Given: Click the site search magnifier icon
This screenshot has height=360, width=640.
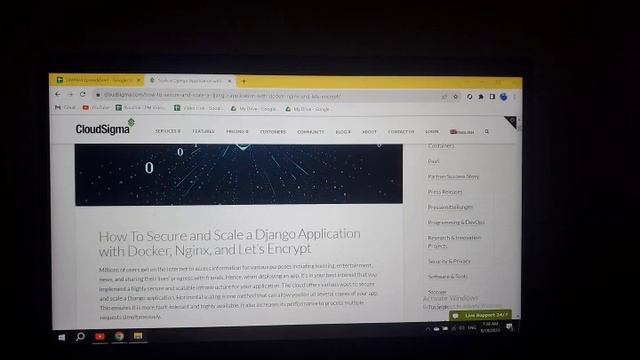Looking at the screenshot, I should click(487, 132).
